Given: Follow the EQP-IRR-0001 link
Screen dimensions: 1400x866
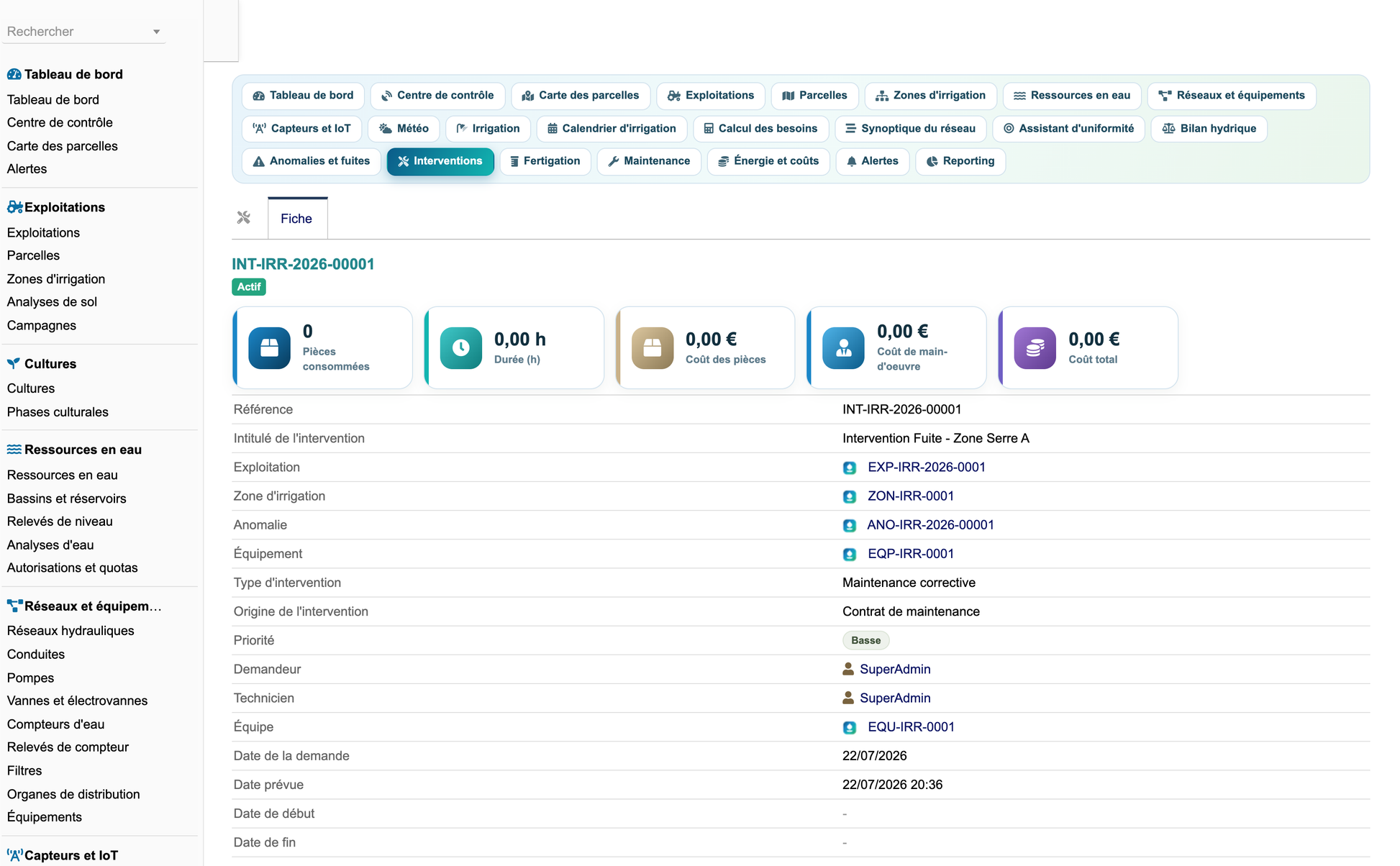Looking at the screenshot, I should (x=911, y=554).
